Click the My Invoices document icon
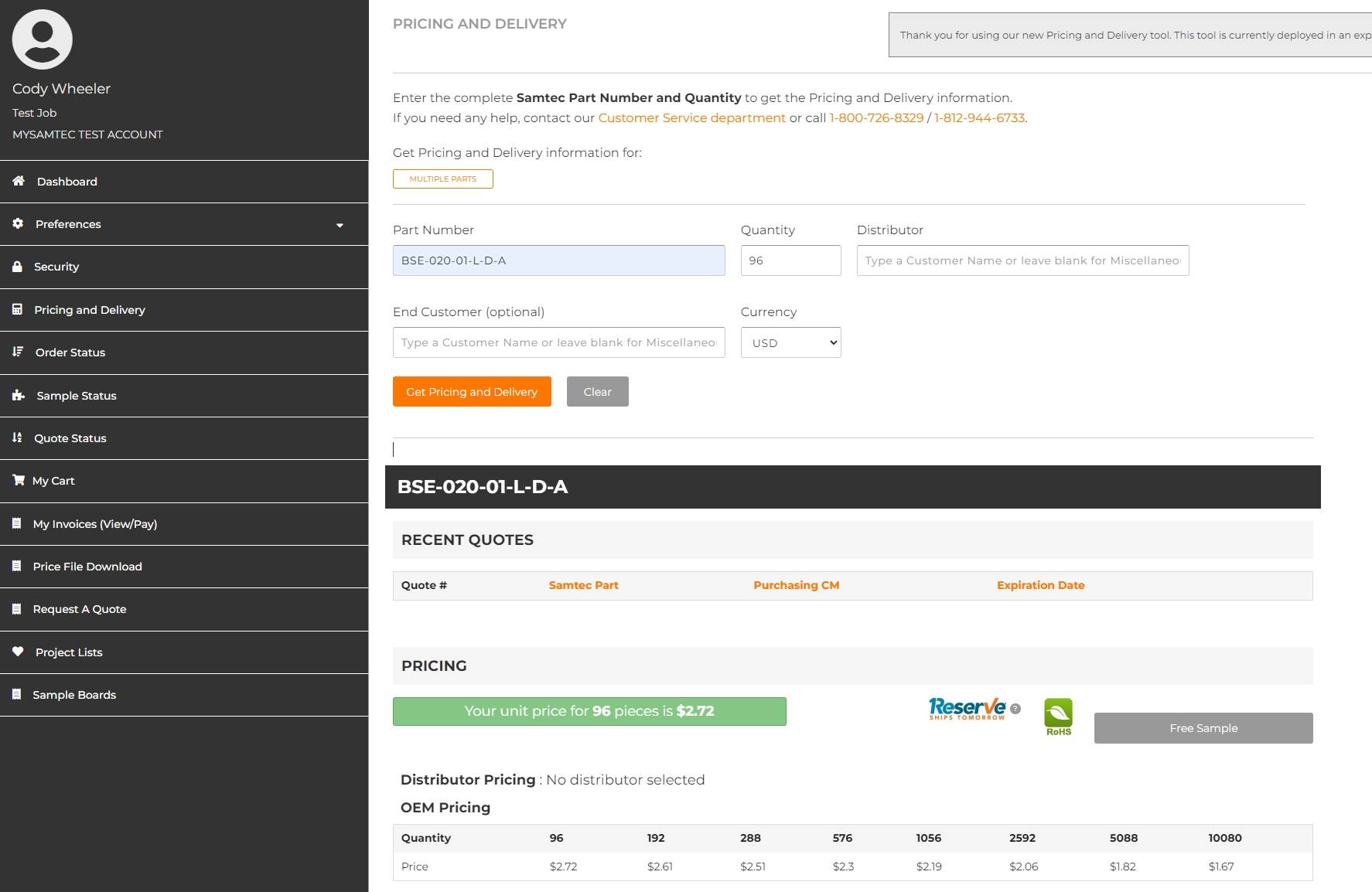The height and width of the screenshot is (892, 1372). 16,523
